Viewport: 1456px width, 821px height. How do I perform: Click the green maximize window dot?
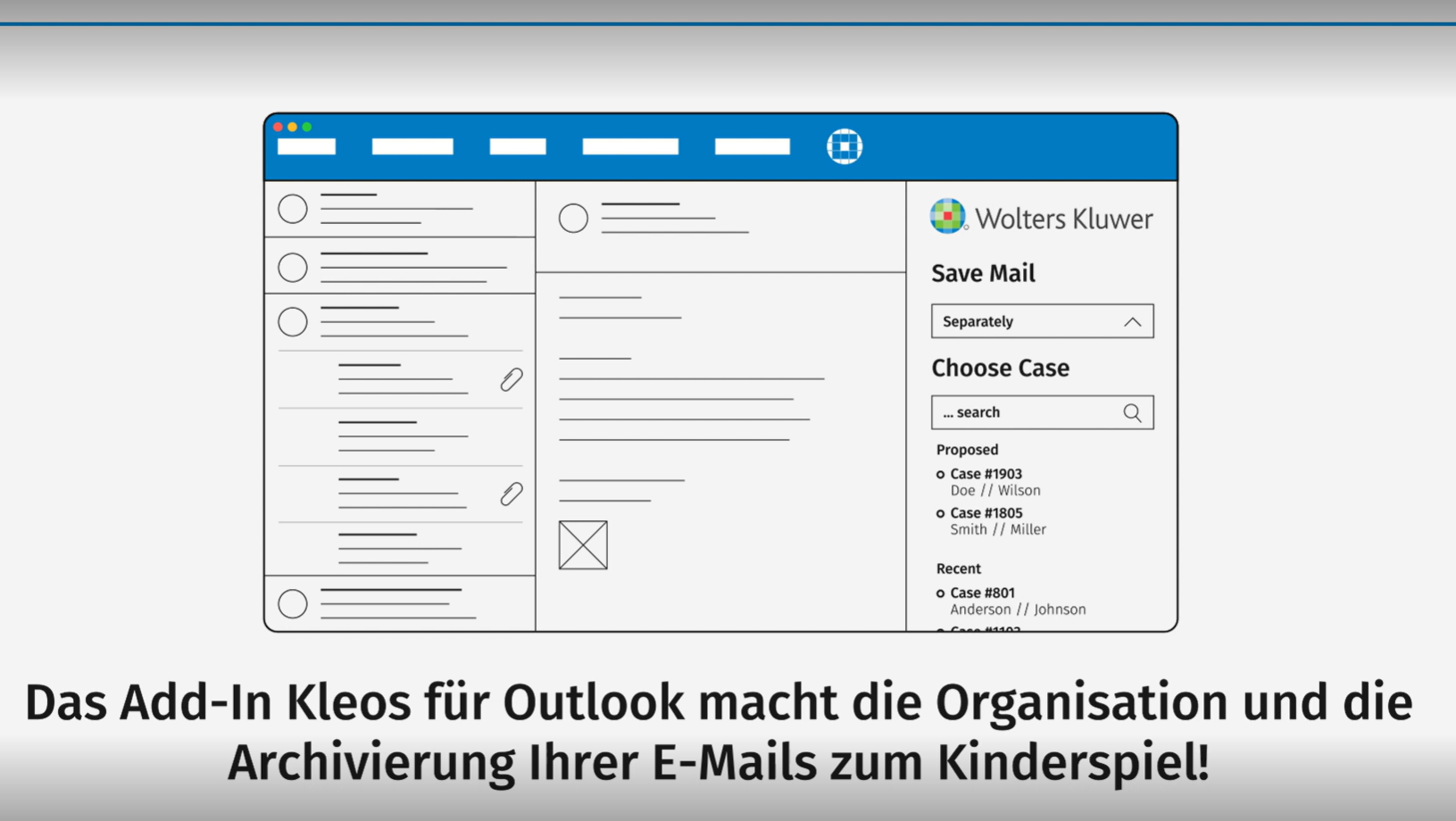(307, 127)
